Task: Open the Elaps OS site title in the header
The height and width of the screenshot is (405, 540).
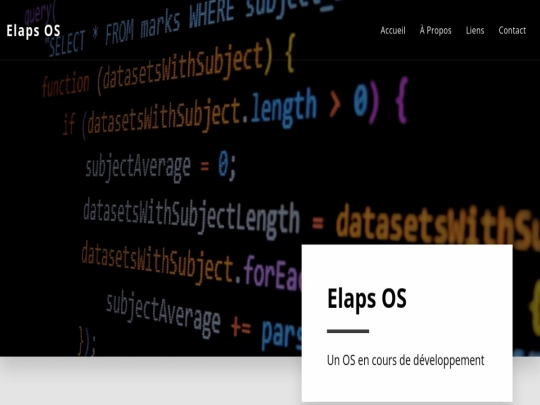Action: pos(33,31)
